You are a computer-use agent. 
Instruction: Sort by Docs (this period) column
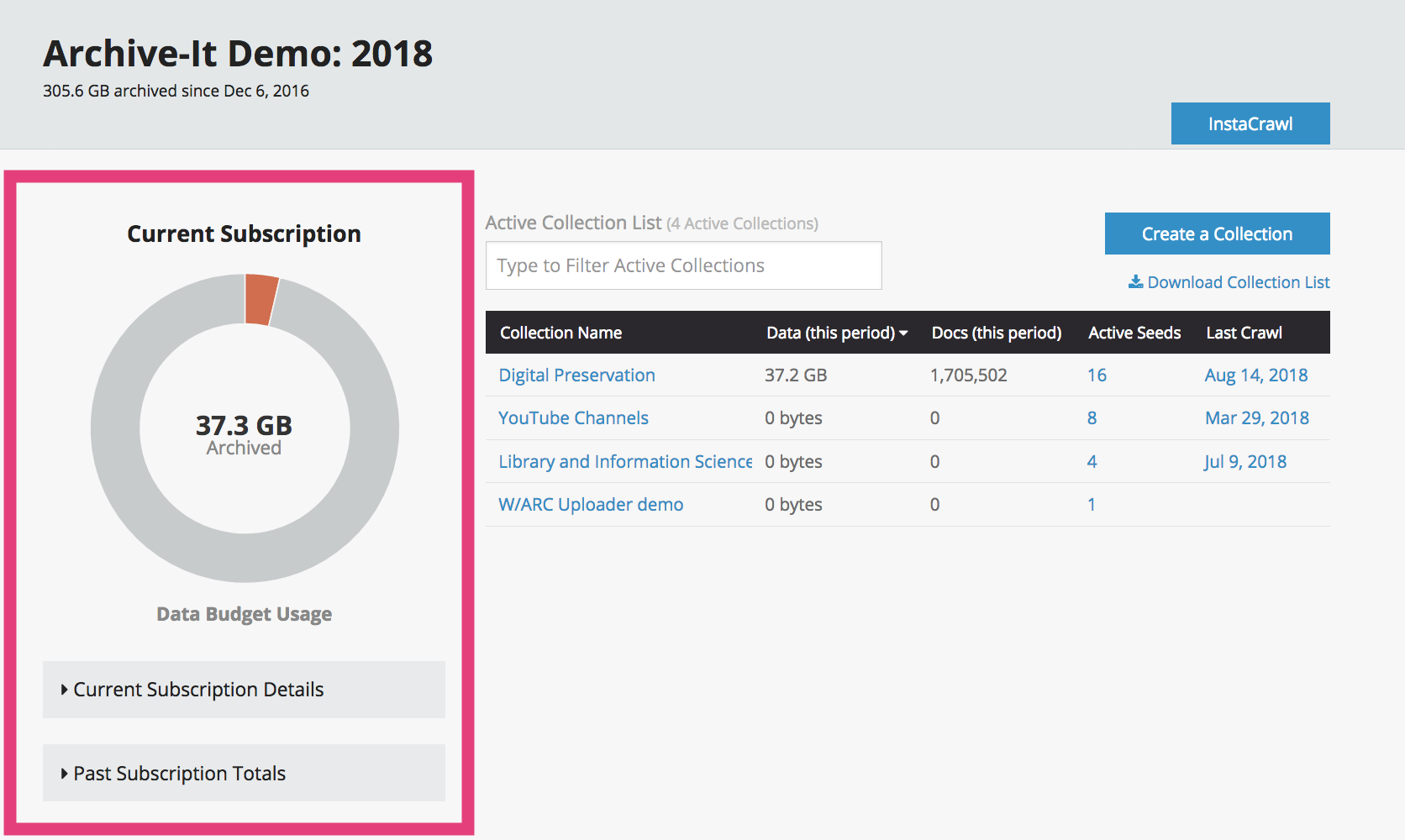point(996,333)
